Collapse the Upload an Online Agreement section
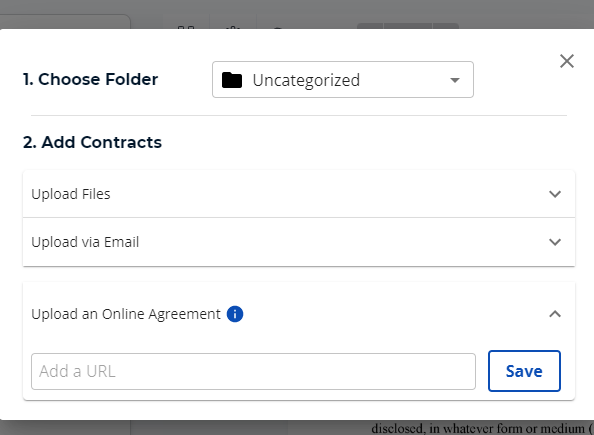Image resolution: width=594 pixels, height=435 pixels. point(299,314)
